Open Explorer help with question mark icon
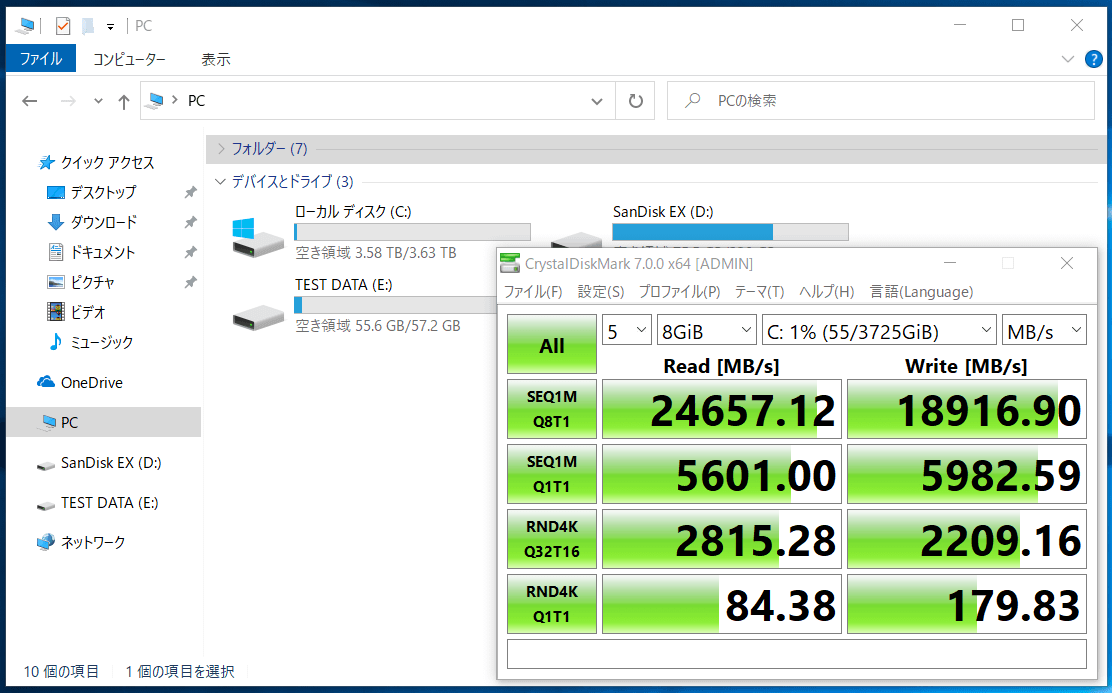The height and width of the screenshot is (693, 1112). coord(1094,59)
